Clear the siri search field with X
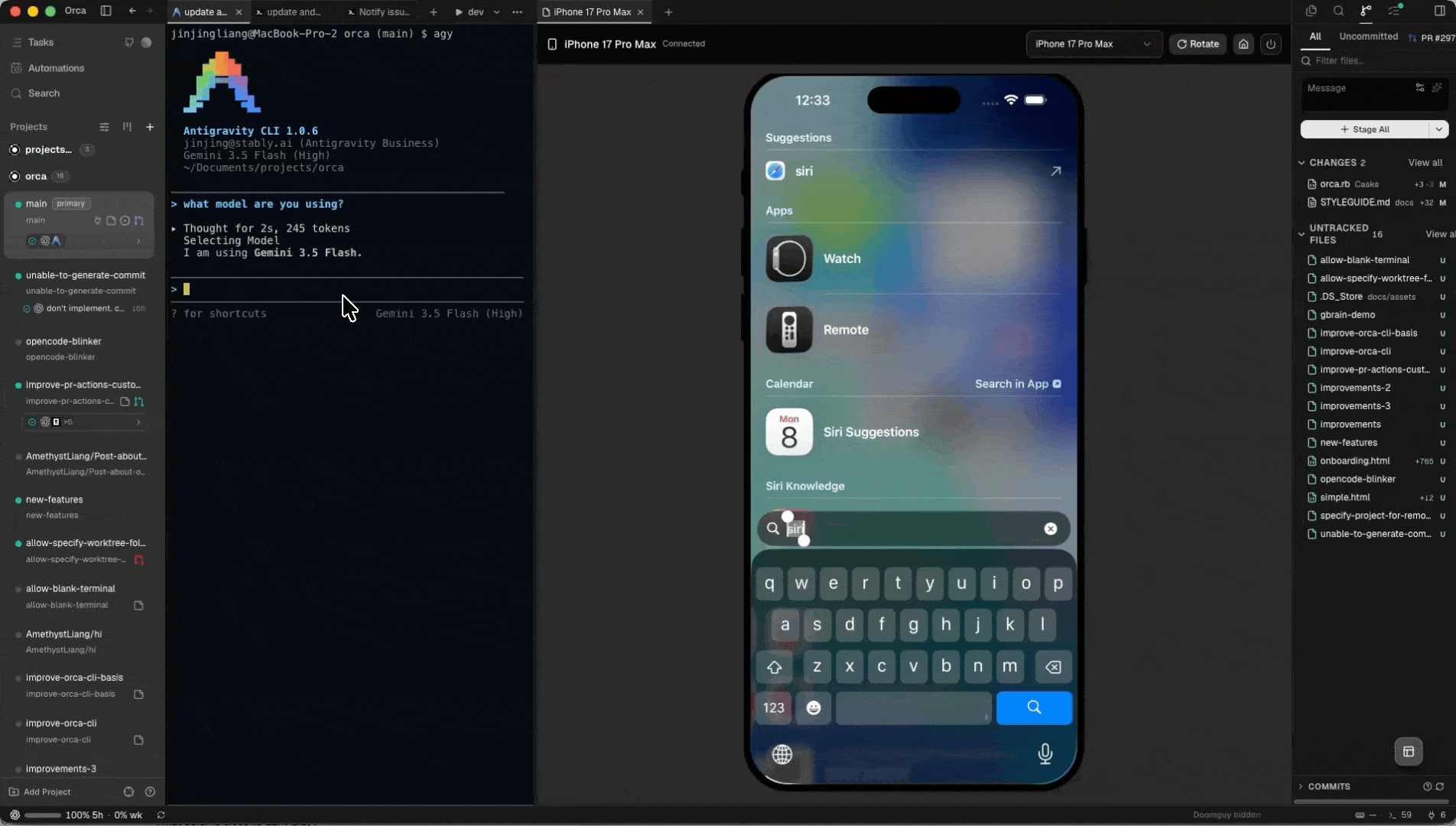This screenshot has height=826, width=1456. coord(1051,528)
